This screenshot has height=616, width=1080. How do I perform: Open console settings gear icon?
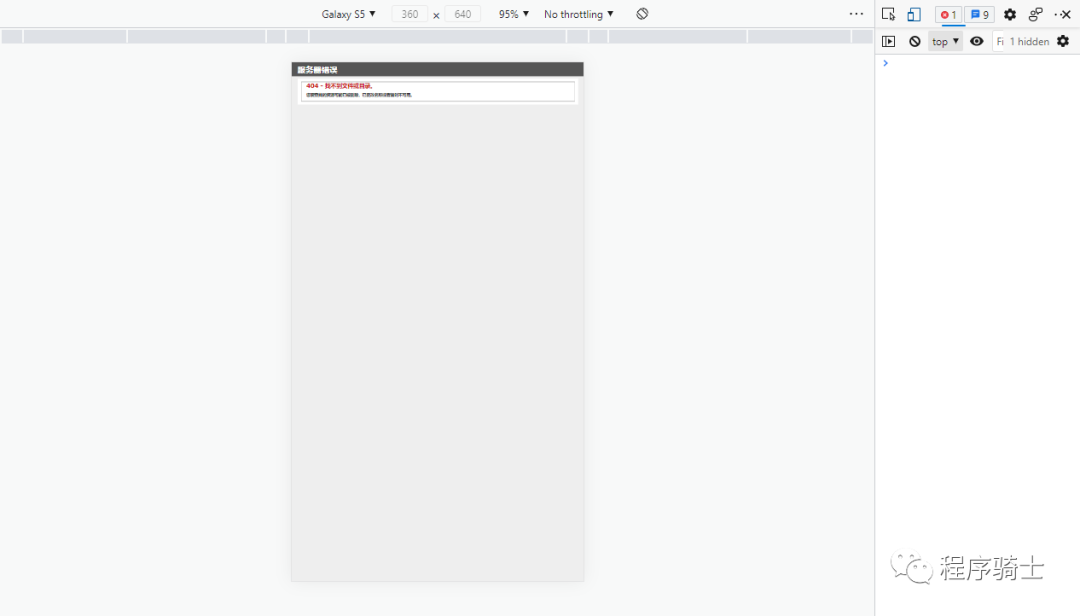click(x=1063, y=41)
